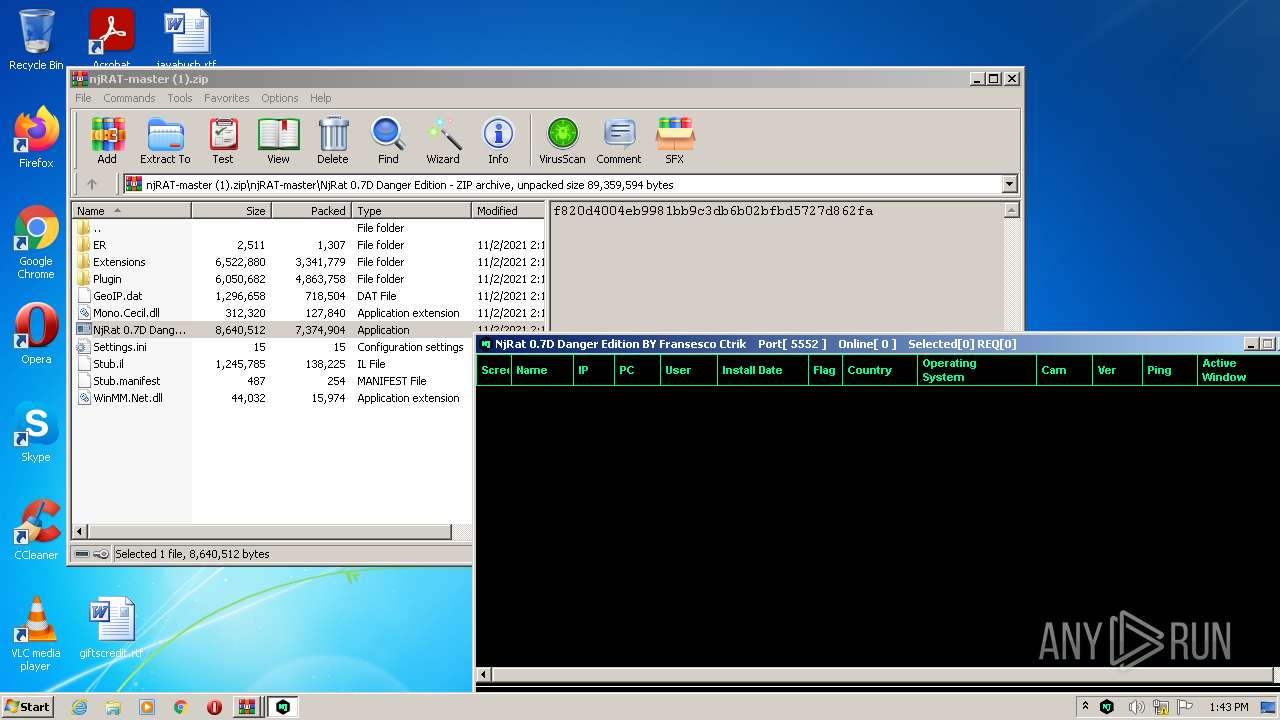The width and height of the screenshot is (1280, 720).
Task: Click the horizontal scrollbar of file list
Action: click(x=272, y=532)
